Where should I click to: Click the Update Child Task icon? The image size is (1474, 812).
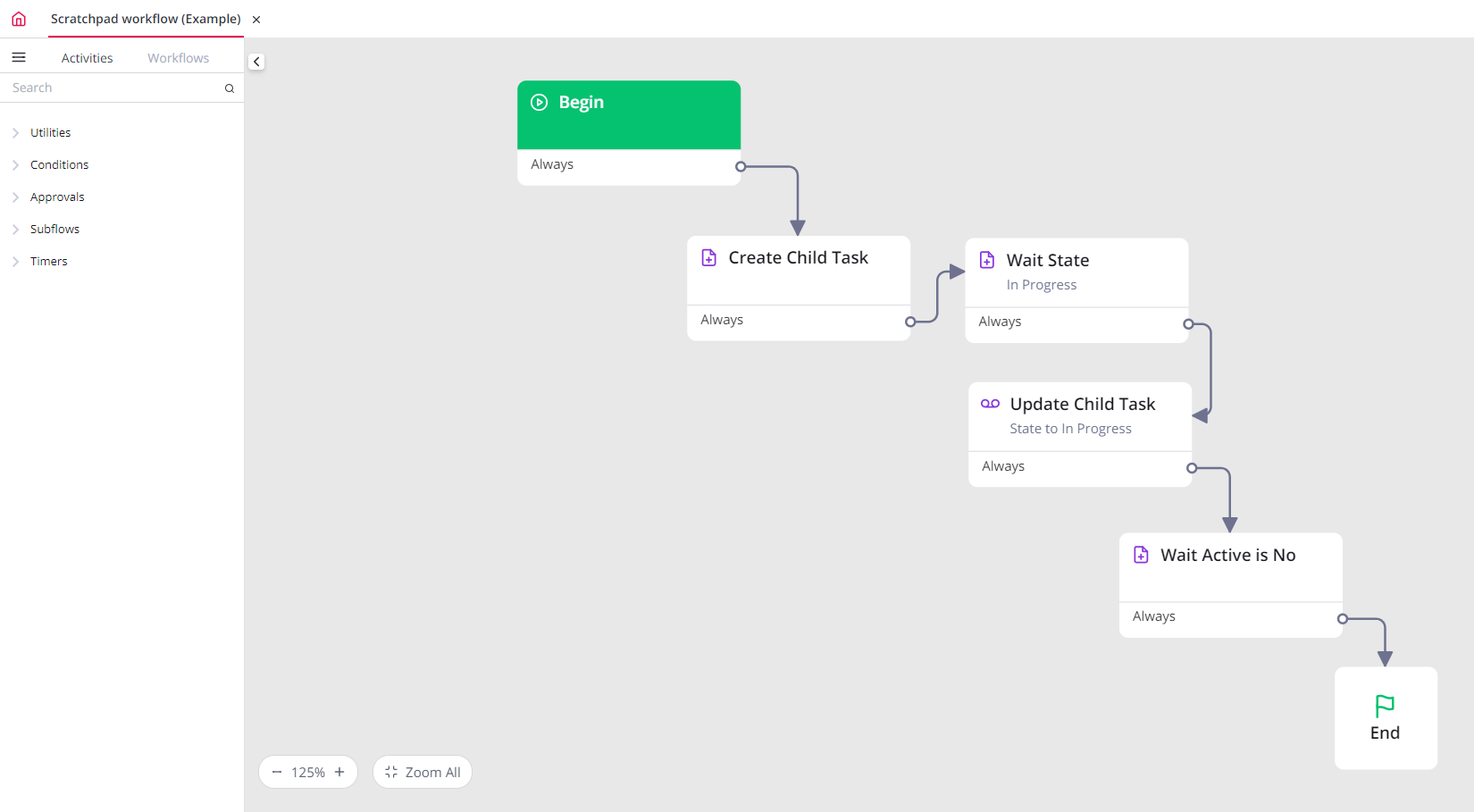[990, 404]
